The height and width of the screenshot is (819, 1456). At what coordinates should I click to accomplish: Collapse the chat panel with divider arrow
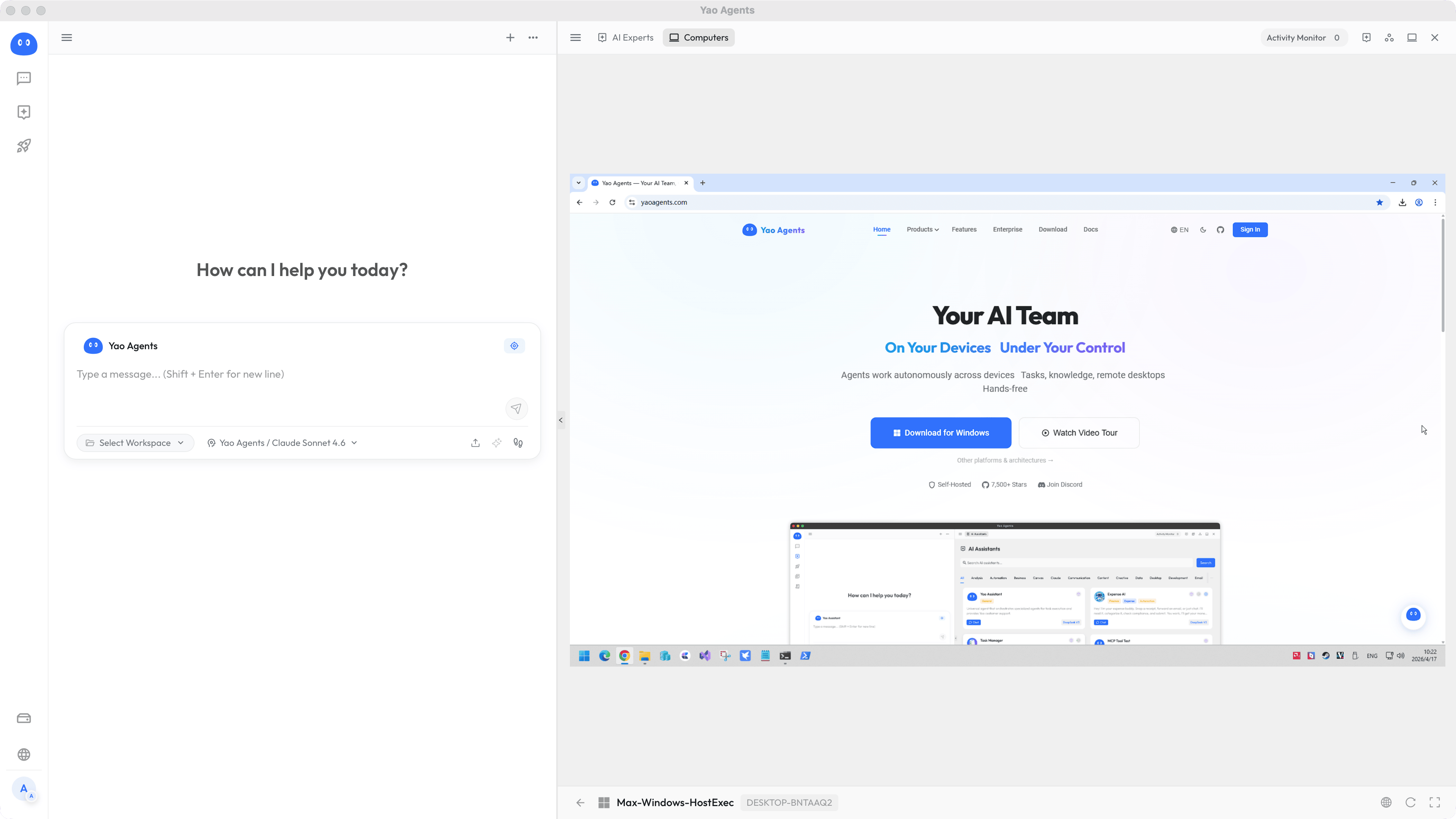coord(561,420)
